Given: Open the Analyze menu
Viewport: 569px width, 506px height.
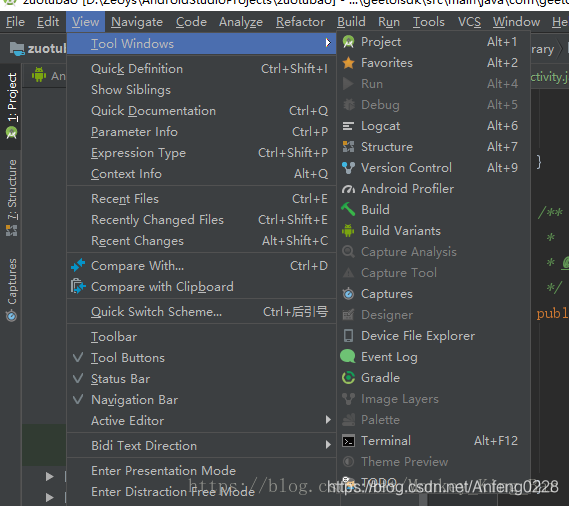Looking at the screenshot, I should 241,22.
